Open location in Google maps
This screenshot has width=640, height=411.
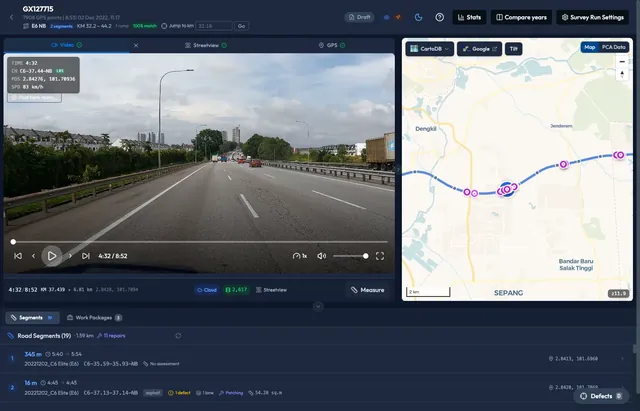click(480, 49)
